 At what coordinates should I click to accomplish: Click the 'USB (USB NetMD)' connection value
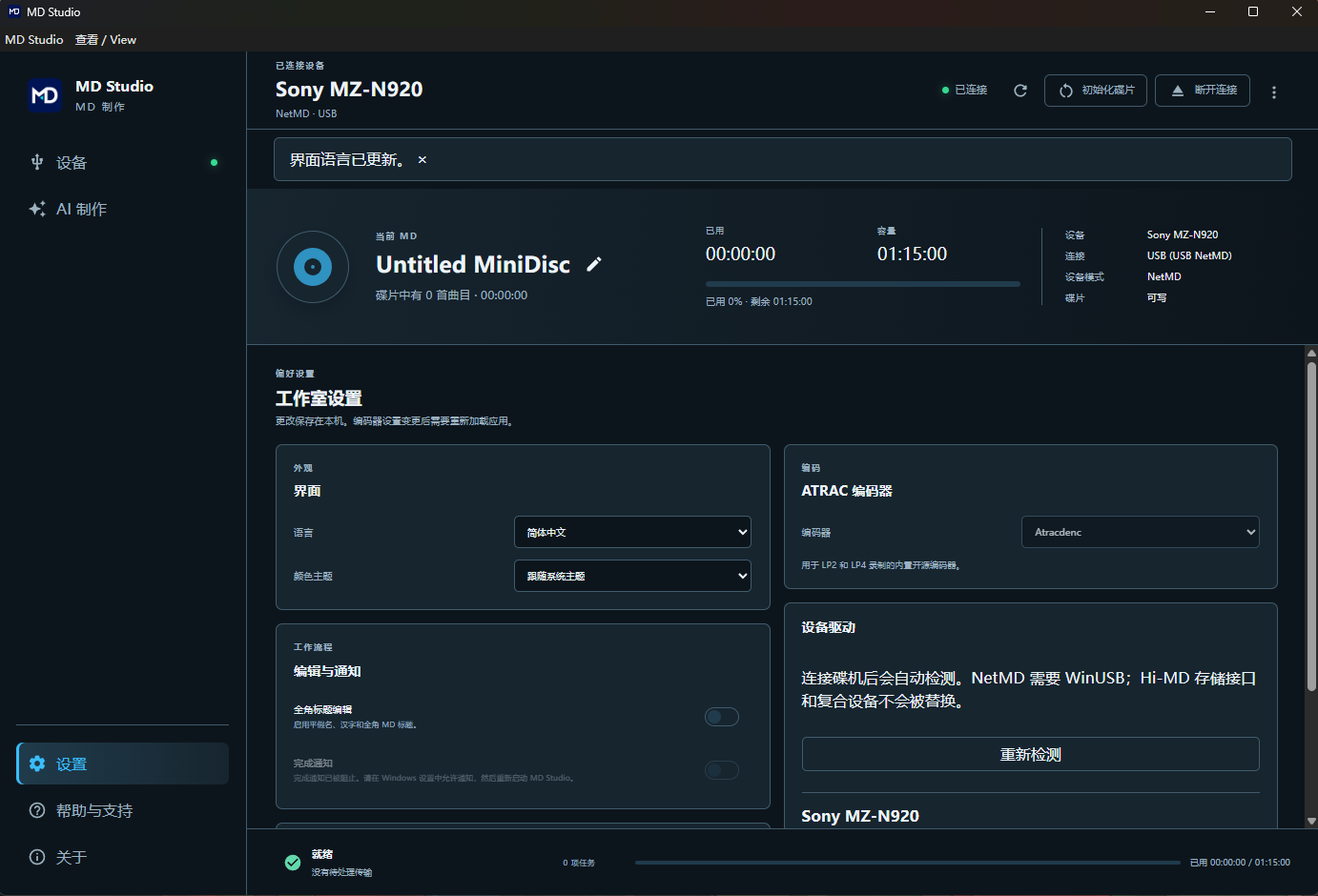pos(1189,255)
